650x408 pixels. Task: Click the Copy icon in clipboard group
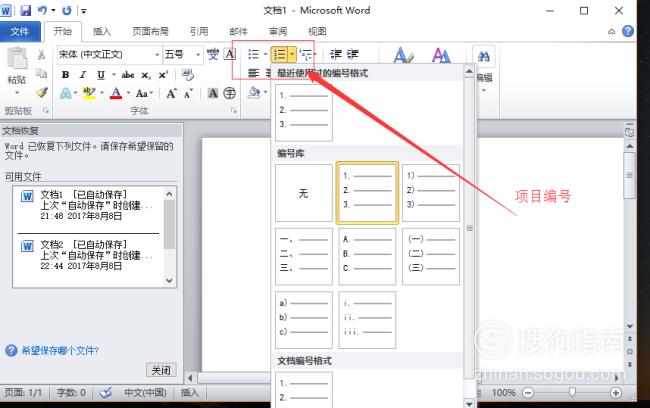coord(41,73)
